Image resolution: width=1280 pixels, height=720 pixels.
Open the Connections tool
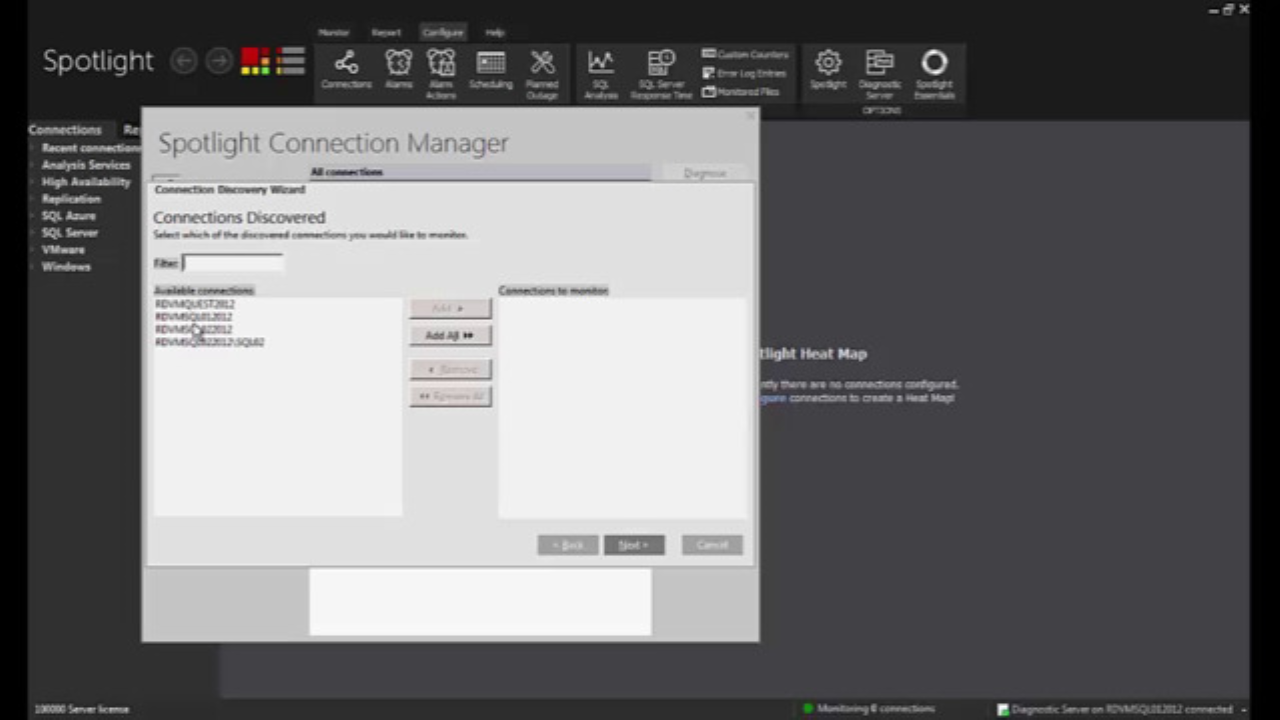tap(346, 70)
